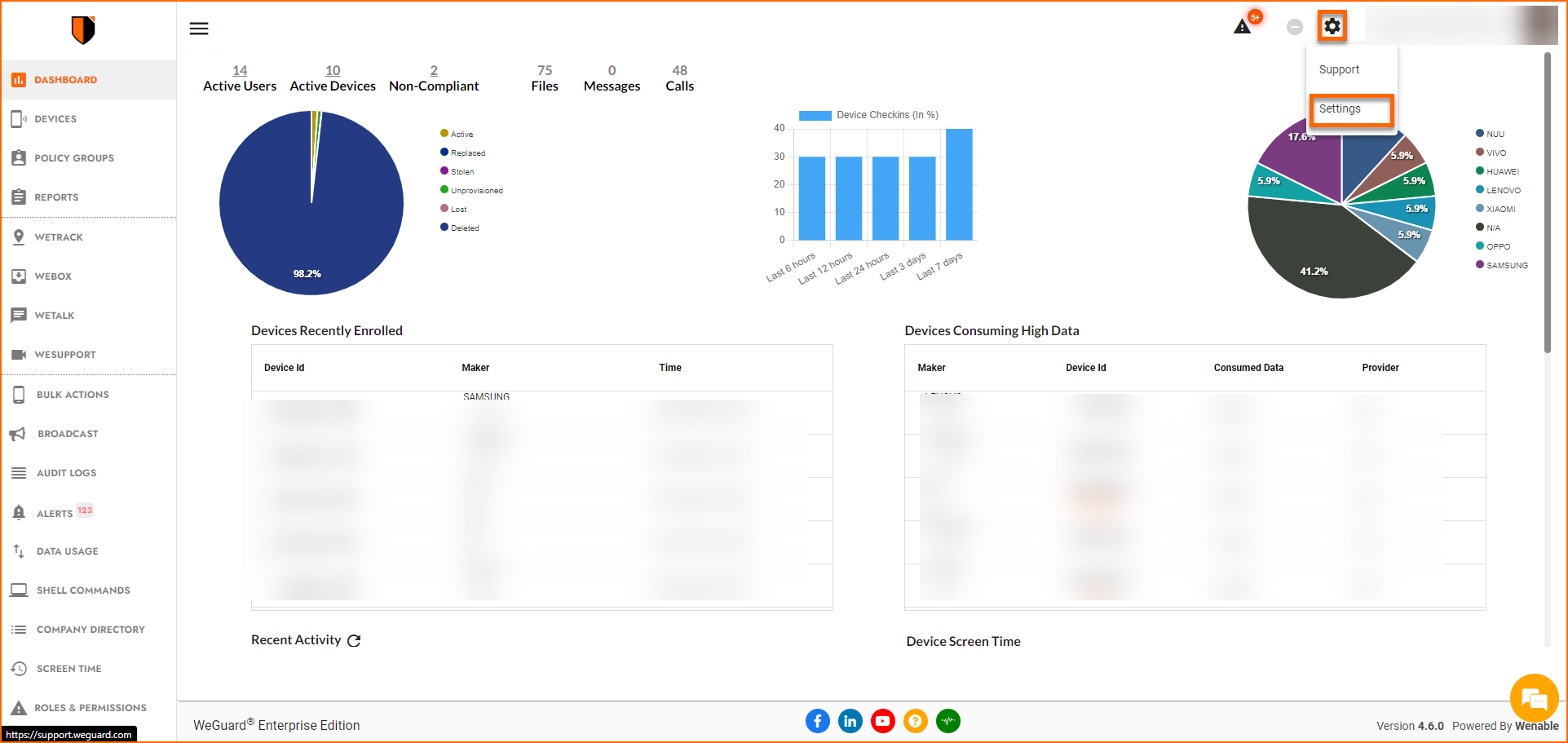Open the orange help question icon

[x=916, y=721]
